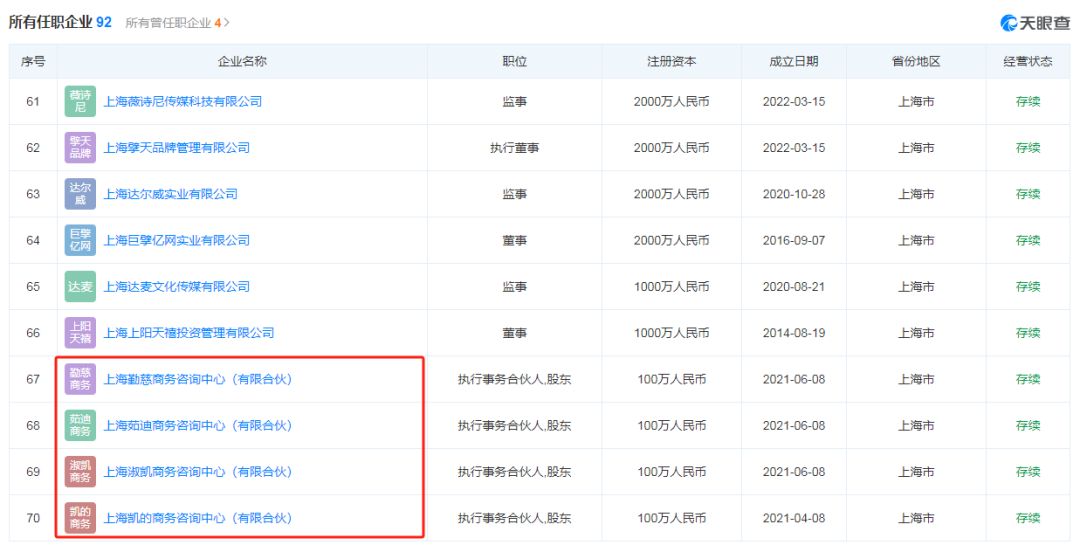Click 董事 position in row 64

point(515,240)
